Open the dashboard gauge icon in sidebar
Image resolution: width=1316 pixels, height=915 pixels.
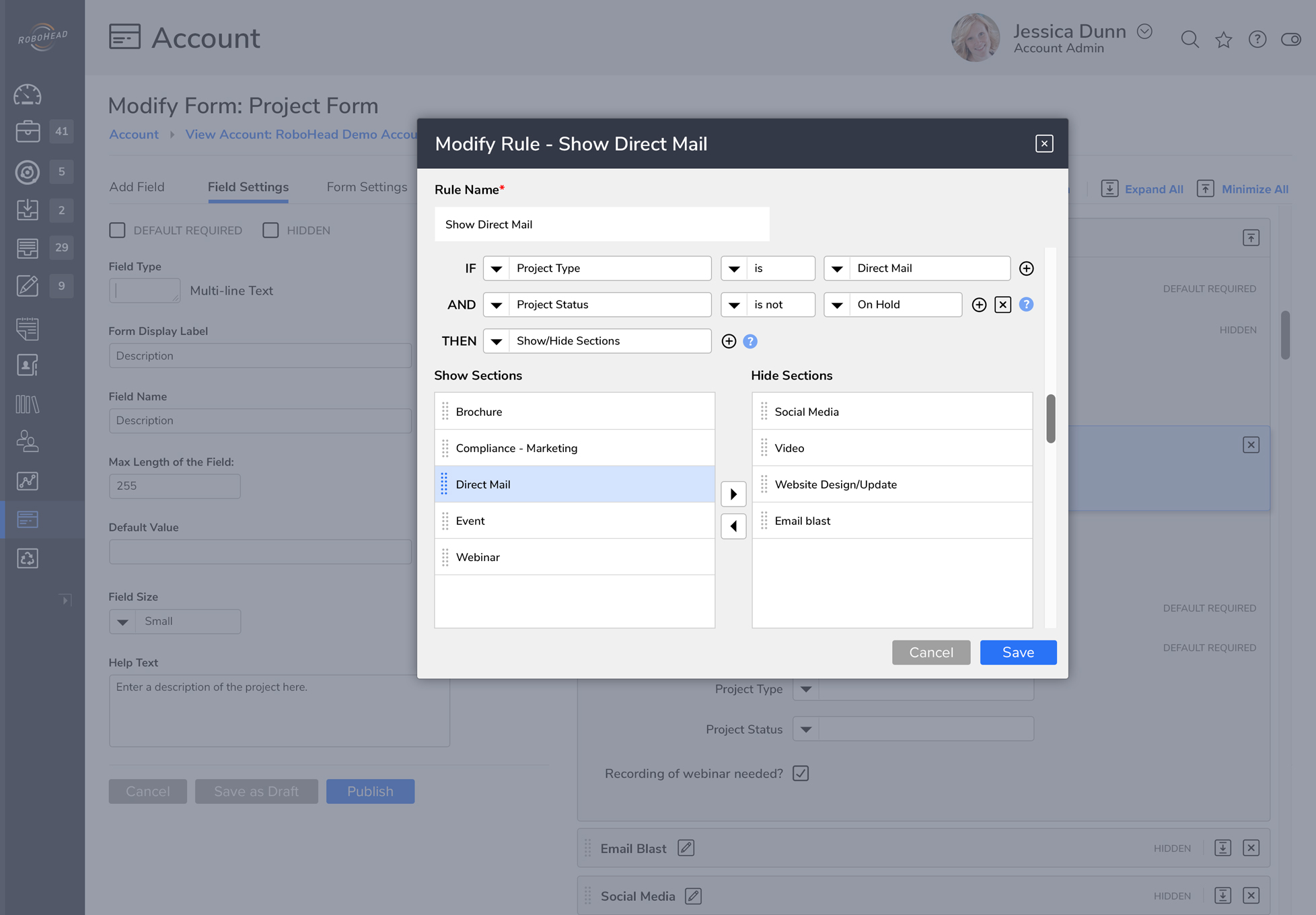click(x=28, y=95)
